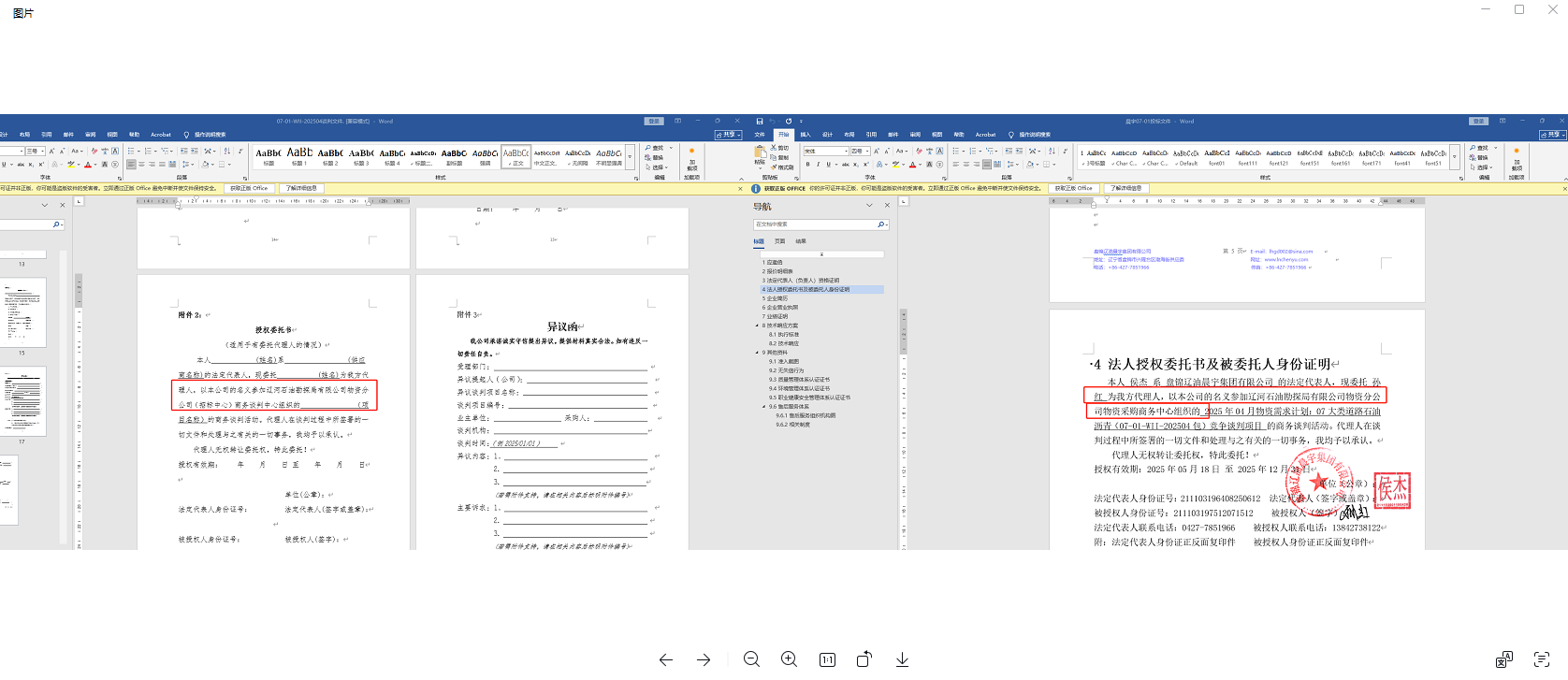Open Acrobat tab in 谈判文件 window

[161, 135]
